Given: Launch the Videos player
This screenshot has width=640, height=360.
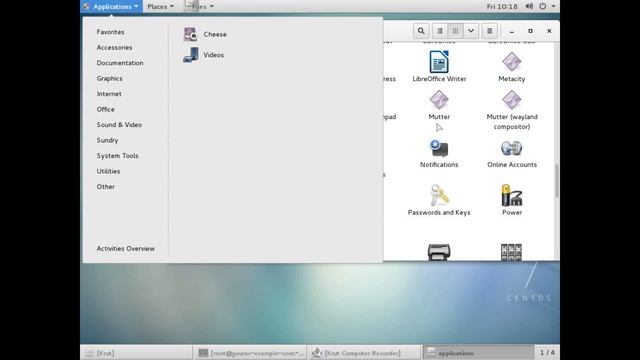Looking at the screenshot, I should pyautogui.click(x=203, y=55).
